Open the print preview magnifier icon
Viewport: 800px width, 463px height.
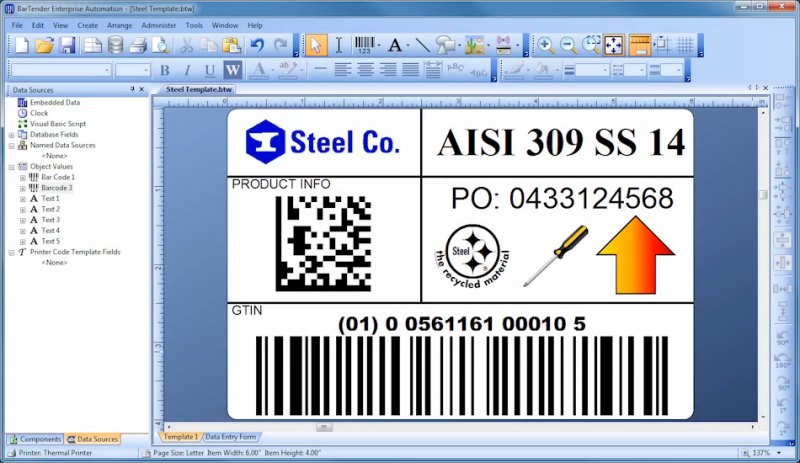[161, 45]
